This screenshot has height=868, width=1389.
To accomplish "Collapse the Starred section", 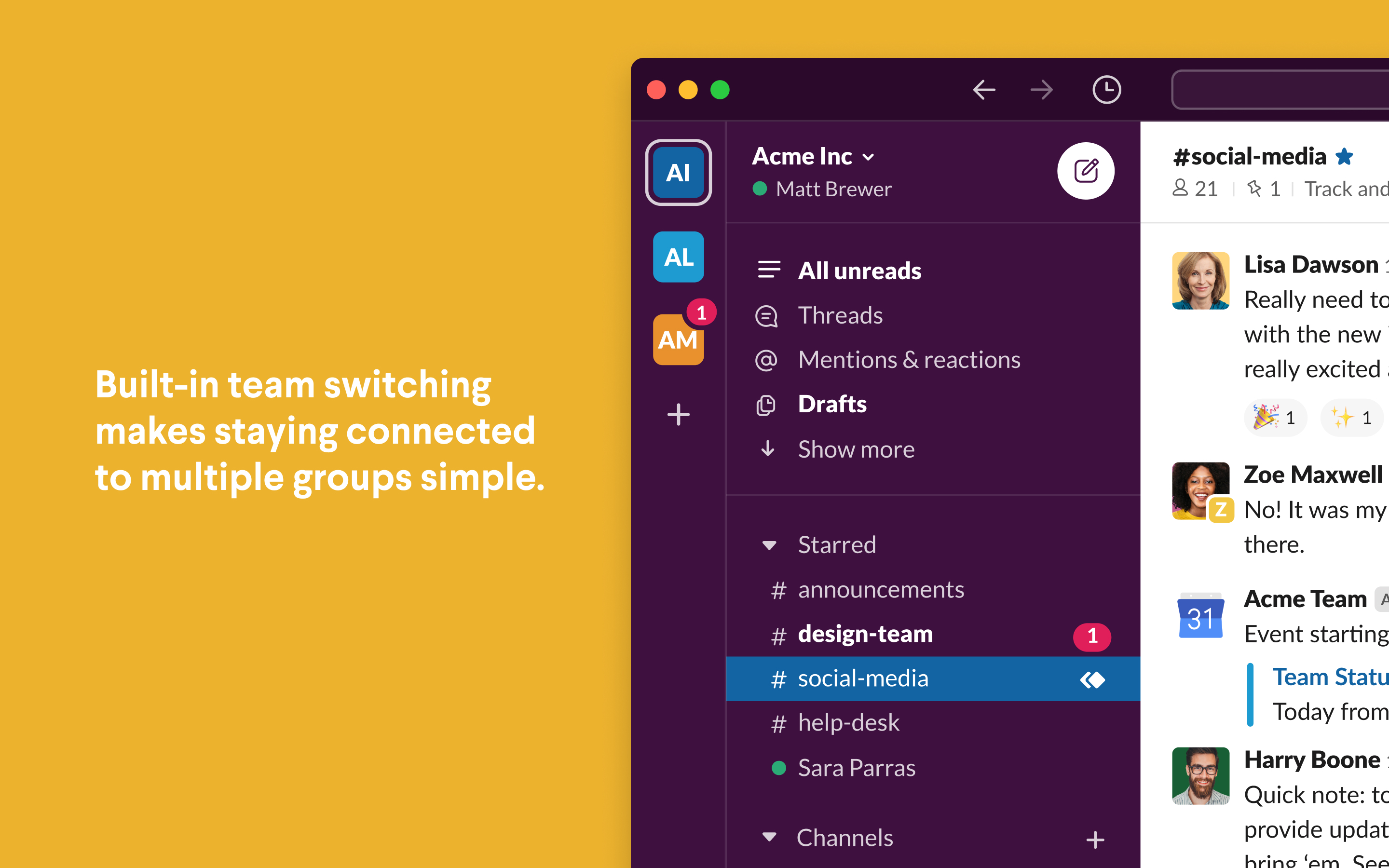I will pos(769,545).
